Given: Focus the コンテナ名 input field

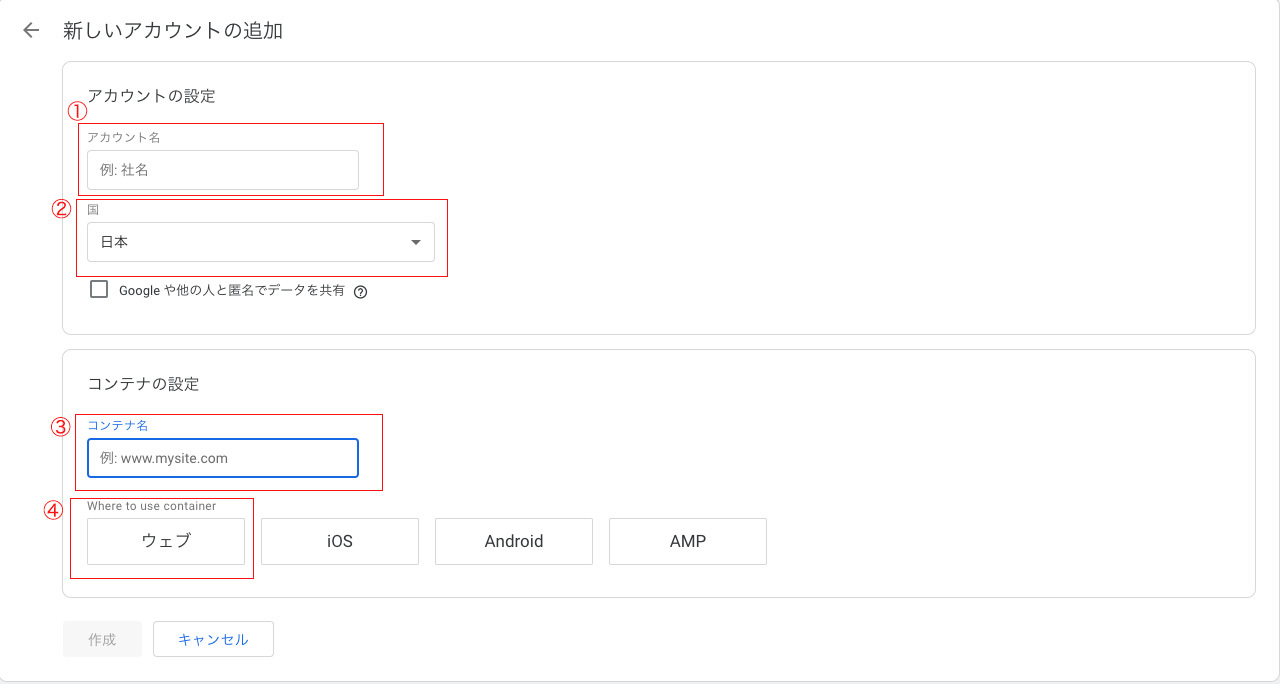Looking at the screenshot, I should (222, 458).
